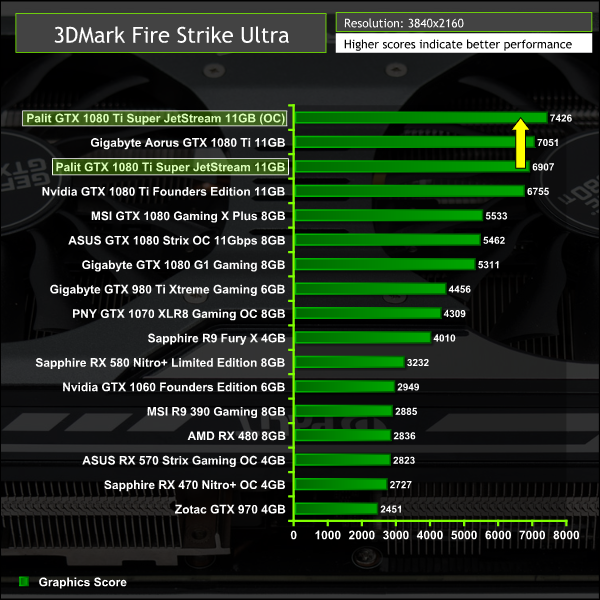Click the 6755 score value
The width and height of the screenshot is (600, 600).
click(538, 191)
